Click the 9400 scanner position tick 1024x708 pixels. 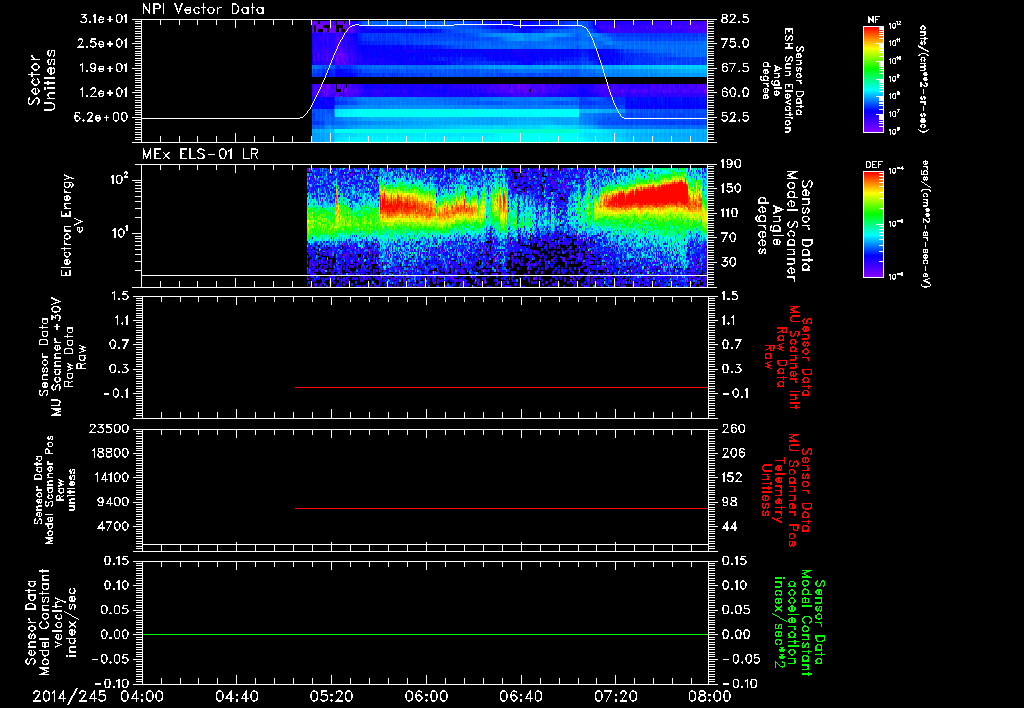[114, 502]
